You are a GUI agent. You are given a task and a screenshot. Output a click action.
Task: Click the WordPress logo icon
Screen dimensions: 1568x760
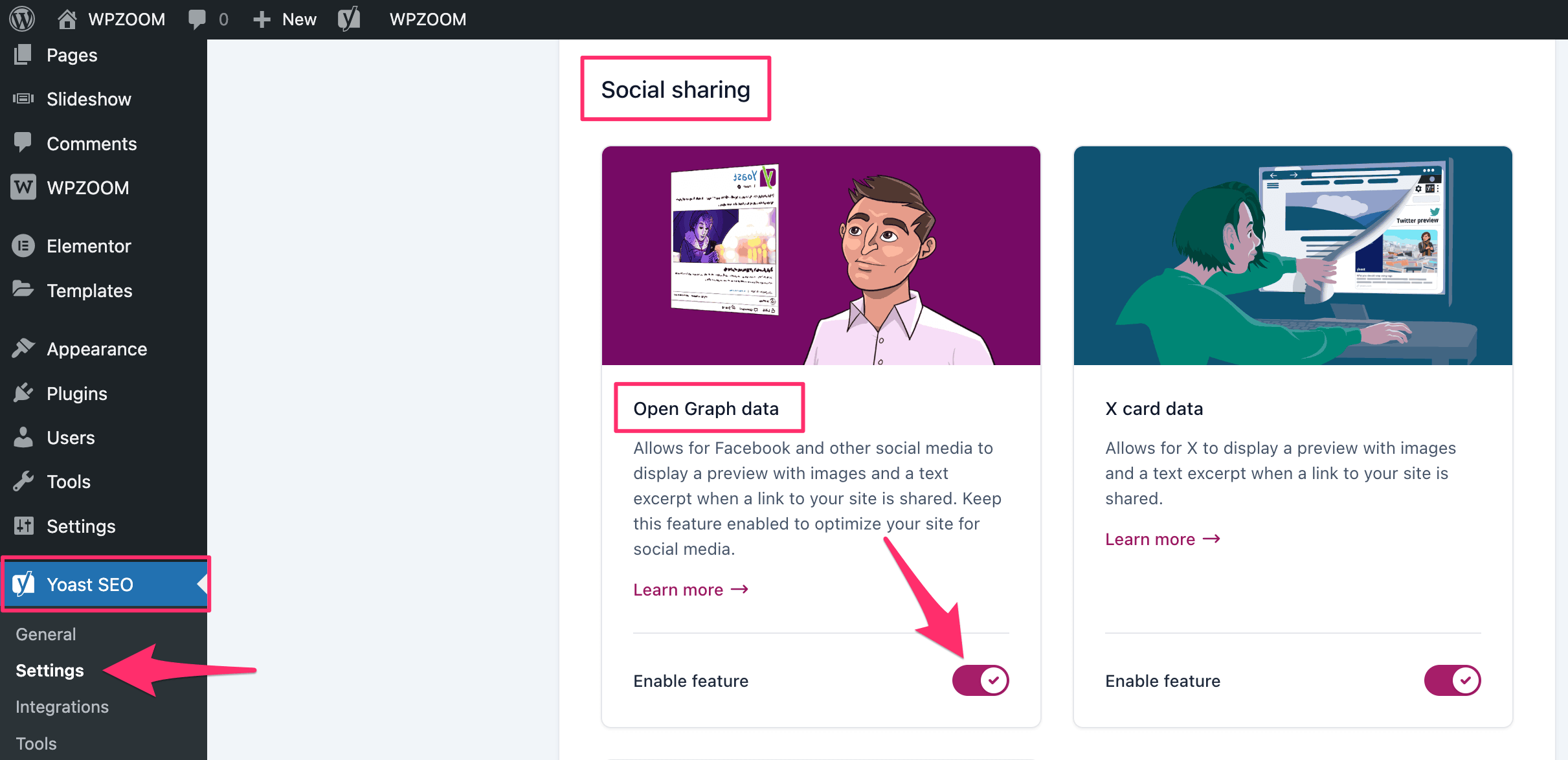[x=22, y=19]
